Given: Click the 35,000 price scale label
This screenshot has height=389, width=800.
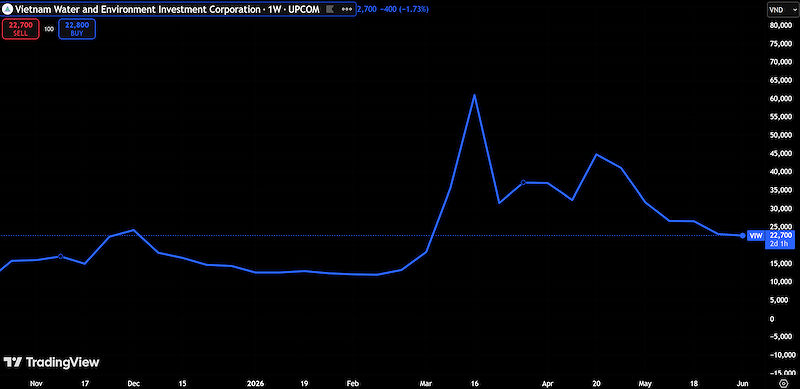Looking at the screenshot, I should pyautogui.click(x=781, y=190).
